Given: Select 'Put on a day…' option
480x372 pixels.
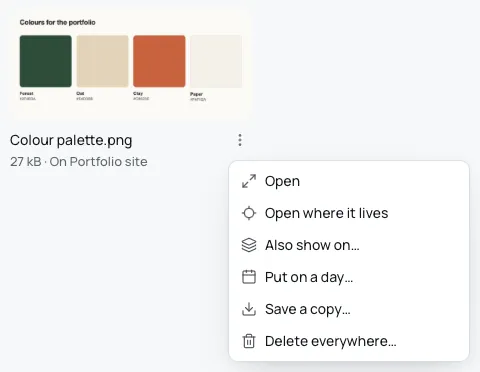Looking at the screenshot, I should tap(349, 277).
